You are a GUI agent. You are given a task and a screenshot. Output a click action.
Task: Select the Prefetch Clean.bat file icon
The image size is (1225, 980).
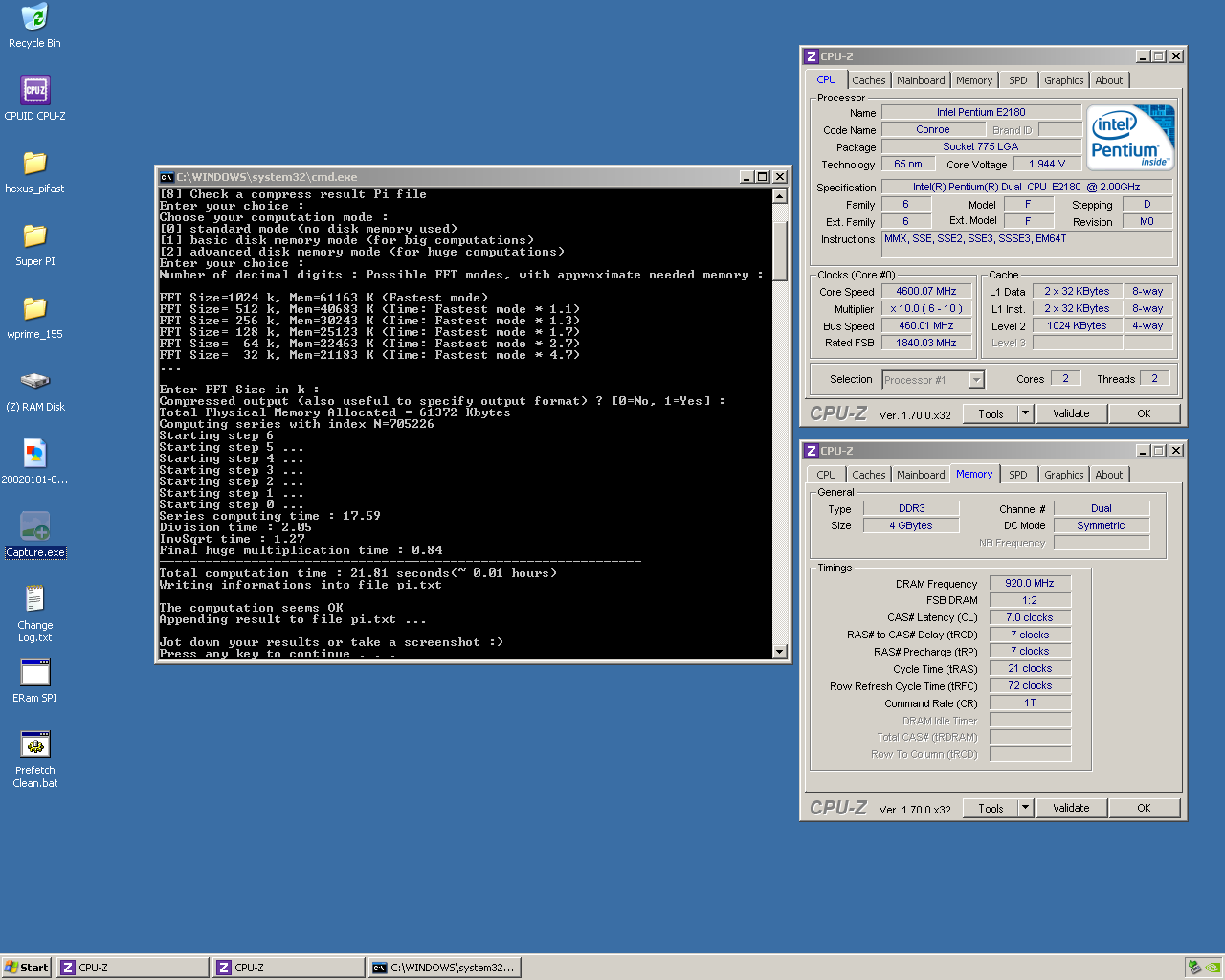tap(34, 759)
